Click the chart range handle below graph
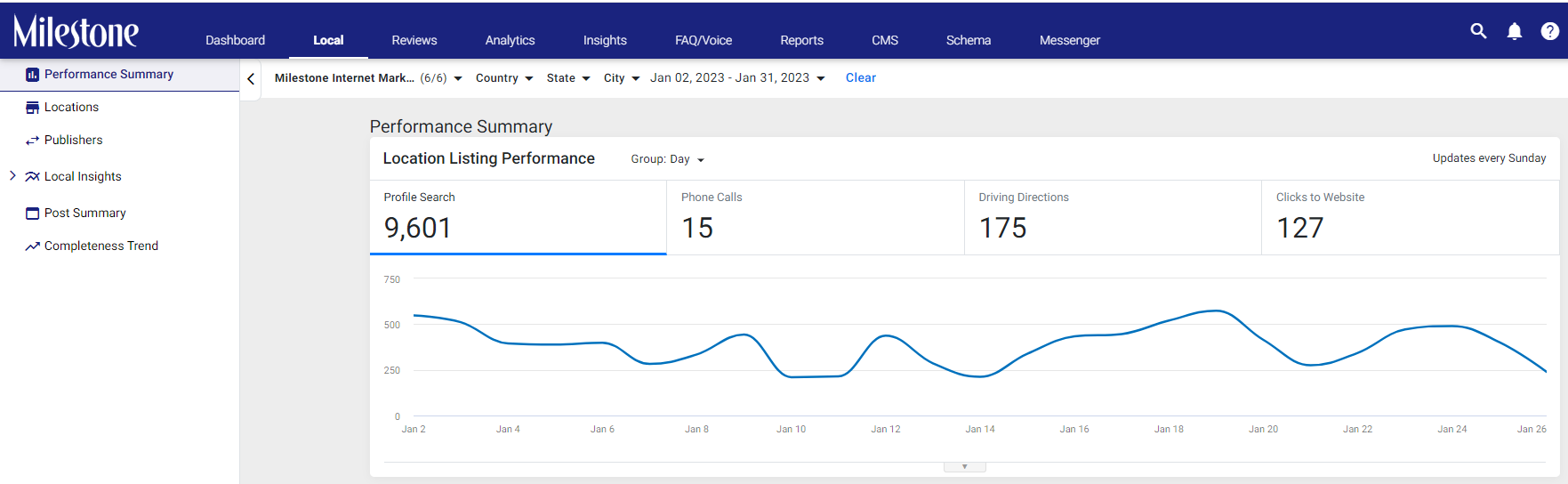Screen dimensions: 1568x484 coord(964,467)
